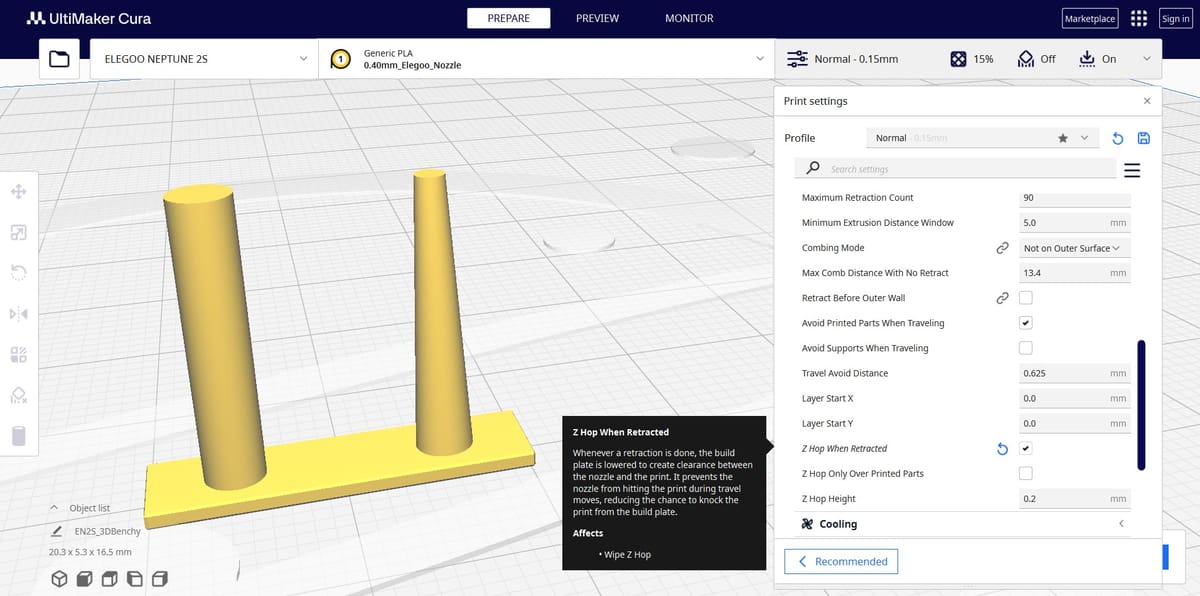Edit Minimum Extrusion Distance Window value
The image size is (1200, 596).
pos(1074,223)
